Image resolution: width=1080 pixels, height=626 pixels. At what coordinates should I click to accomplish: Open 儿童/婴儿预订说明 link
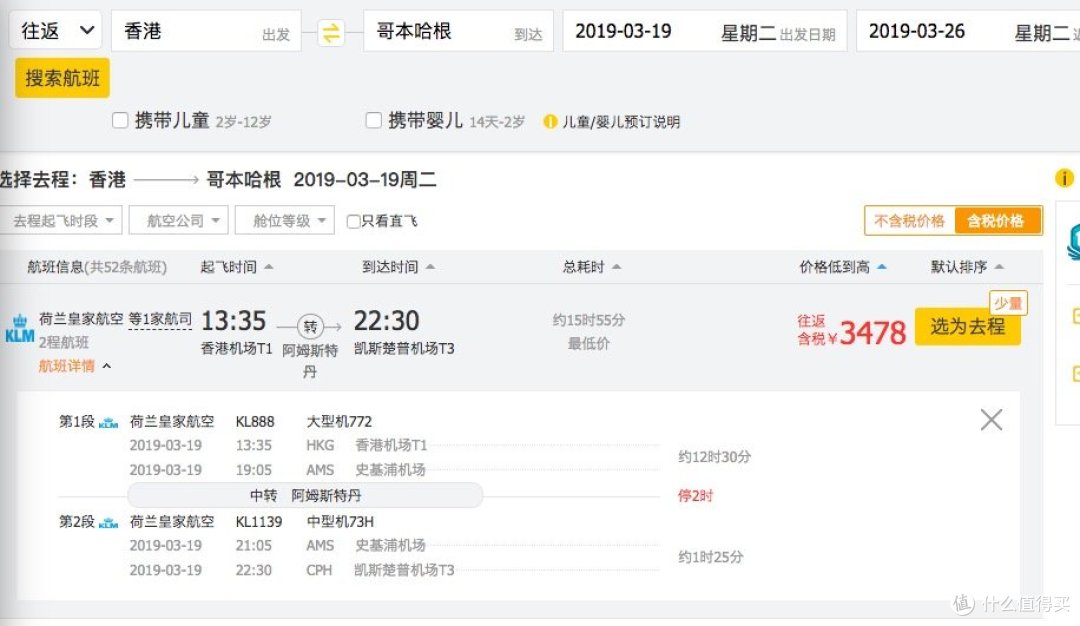click(621, 122)
